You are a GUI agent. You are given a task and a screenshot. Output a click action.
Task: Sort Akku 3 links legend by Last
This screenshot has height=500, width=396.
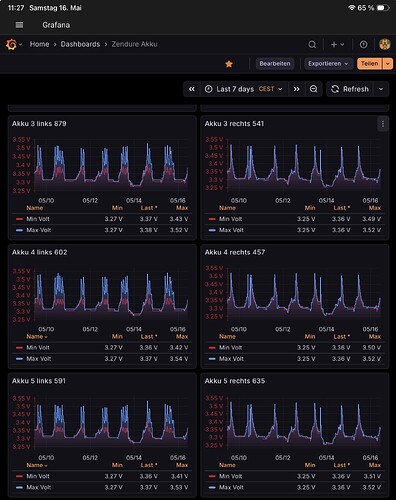[x=149, y=208]
